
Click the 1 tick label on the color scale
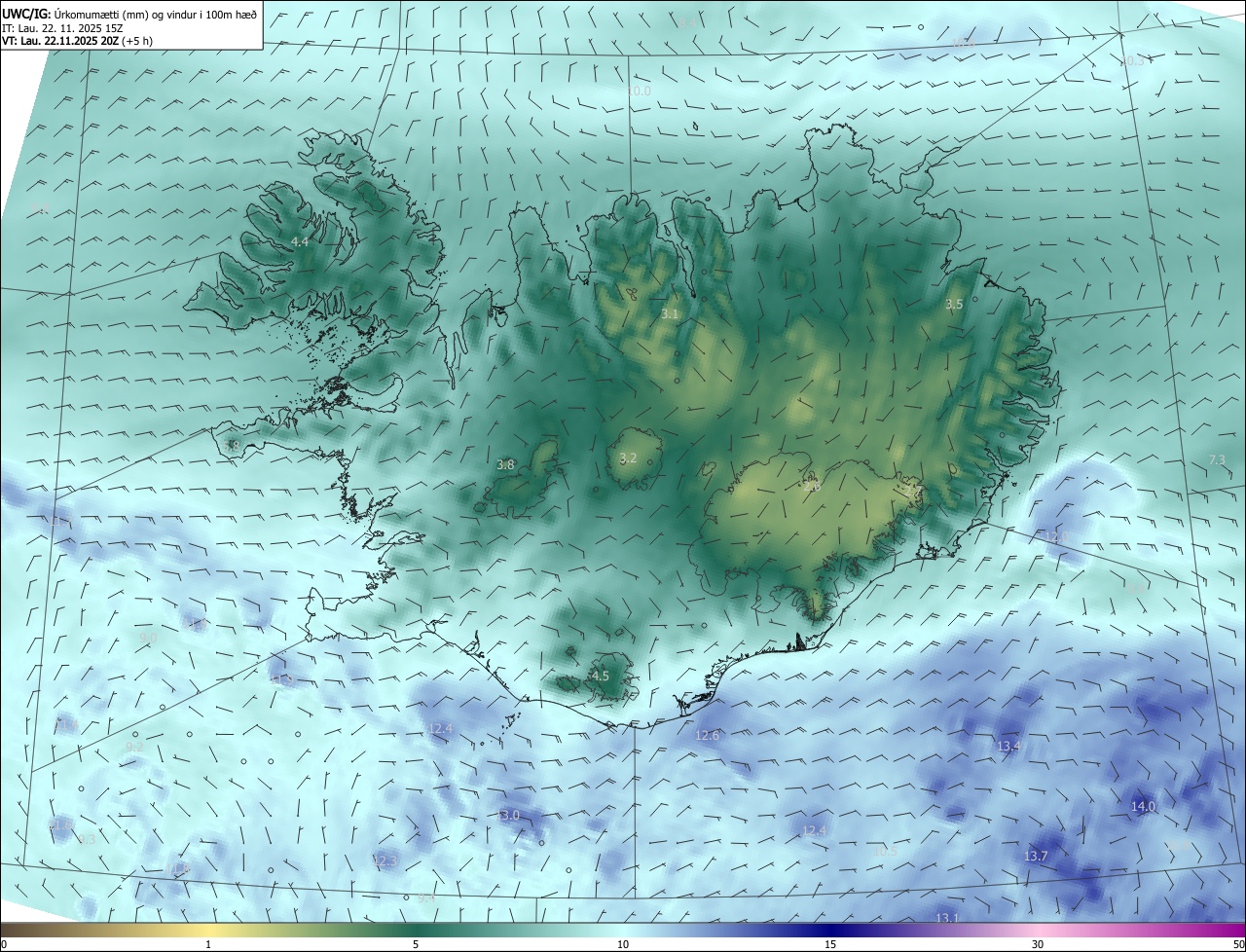[x=208, y=944]
